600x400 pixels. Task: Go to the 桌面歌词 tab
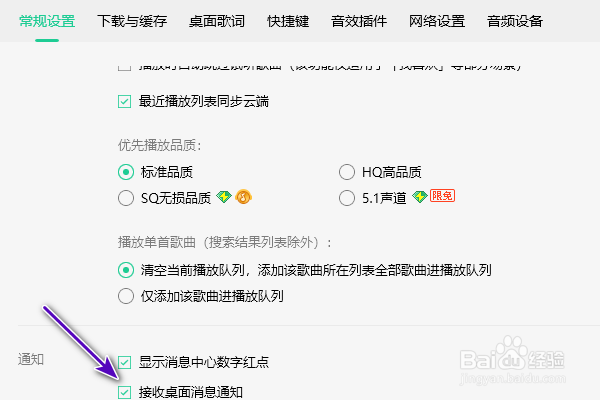217,21
